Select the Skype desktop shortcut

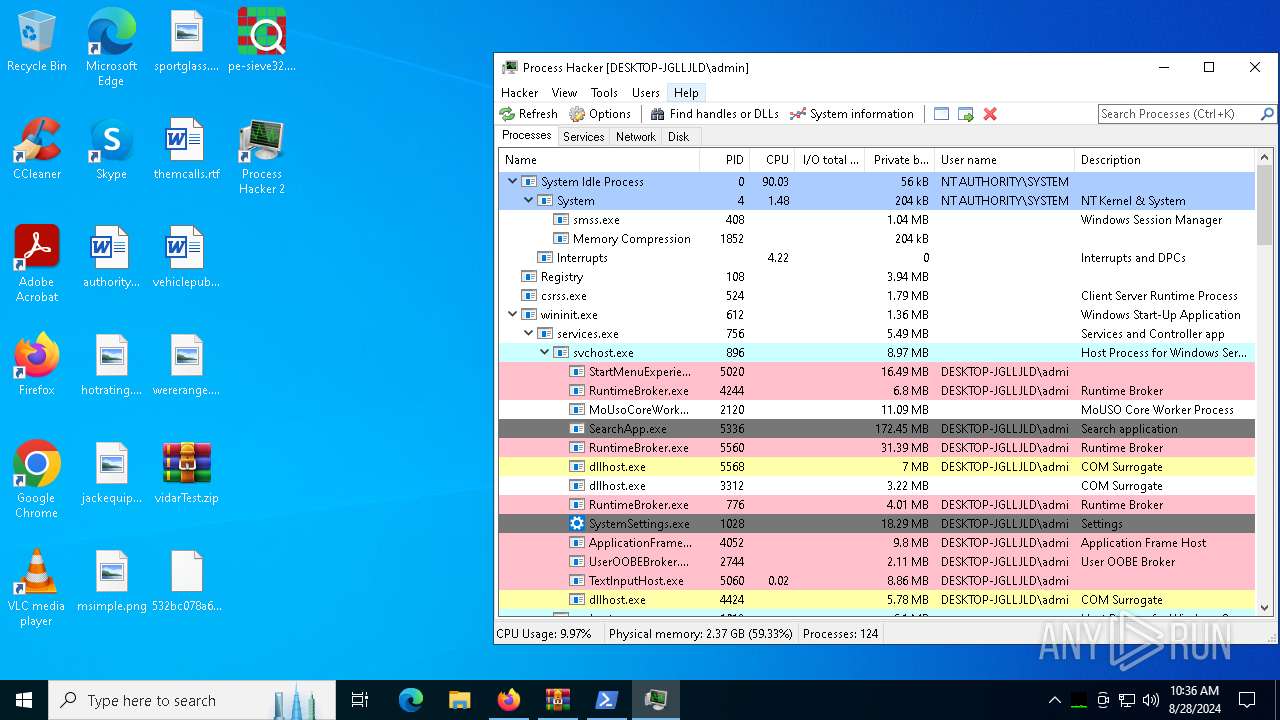tap(111, 149)
